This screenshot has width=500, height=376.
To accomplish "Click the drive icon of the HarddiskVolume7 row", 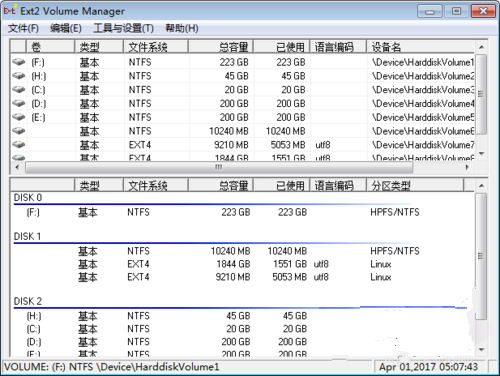I will [x=19, y=145].
